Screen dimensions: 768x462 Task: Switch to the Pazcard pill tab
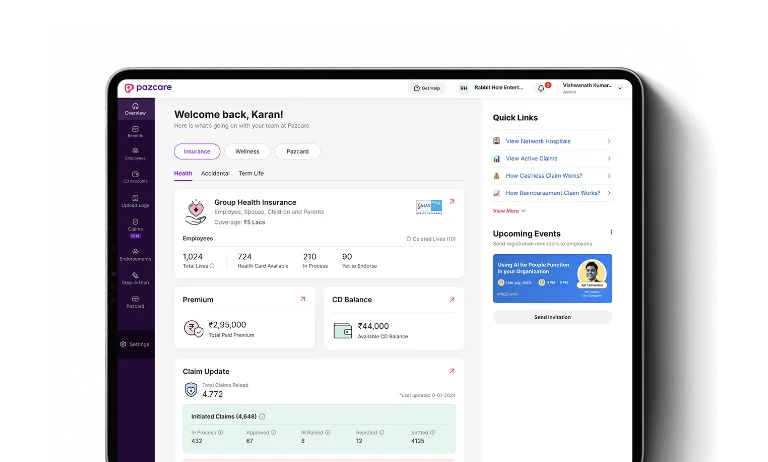297,151
